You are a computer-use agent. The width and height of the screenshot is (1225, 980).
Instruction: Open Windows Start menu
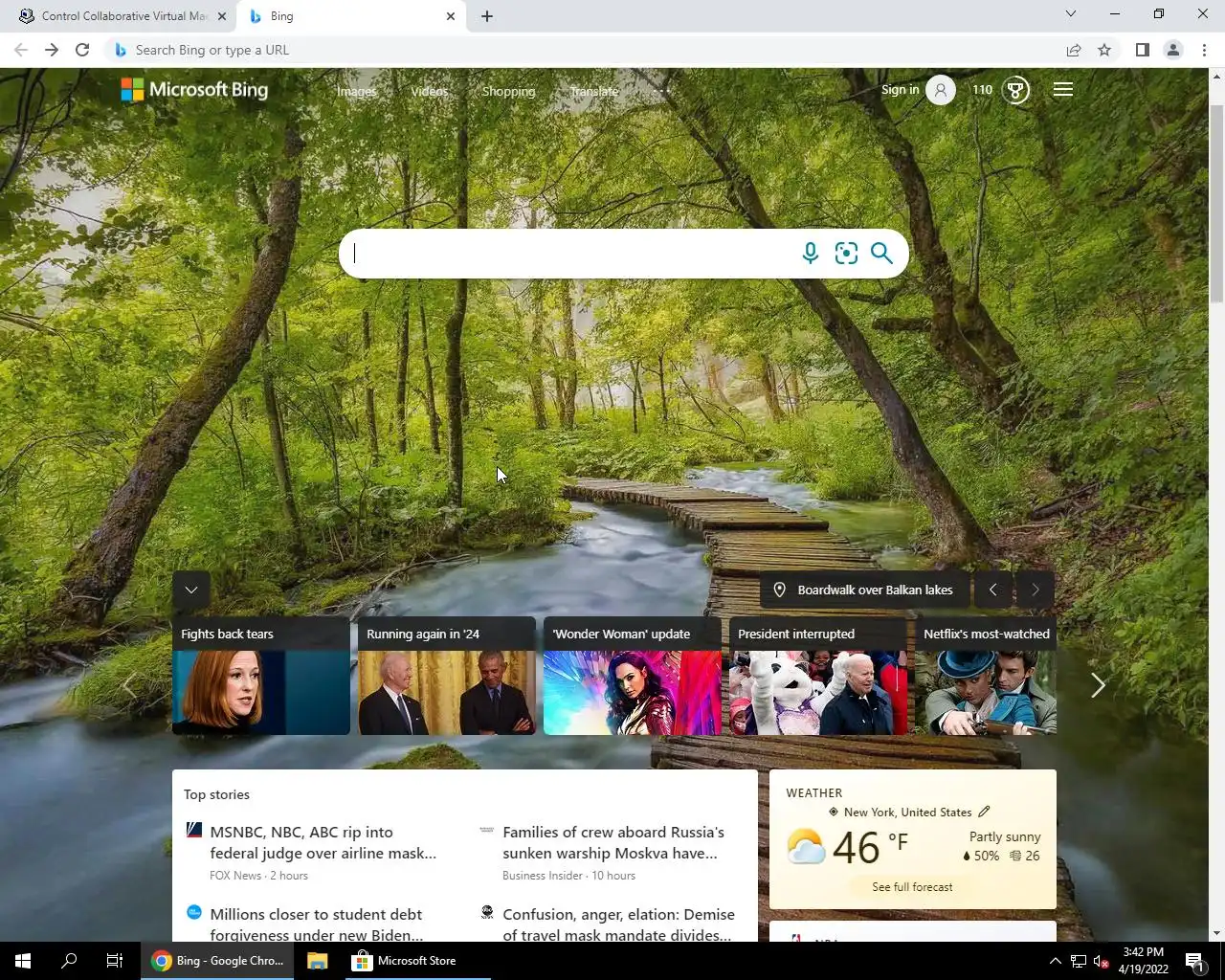[x=23, y=961]
